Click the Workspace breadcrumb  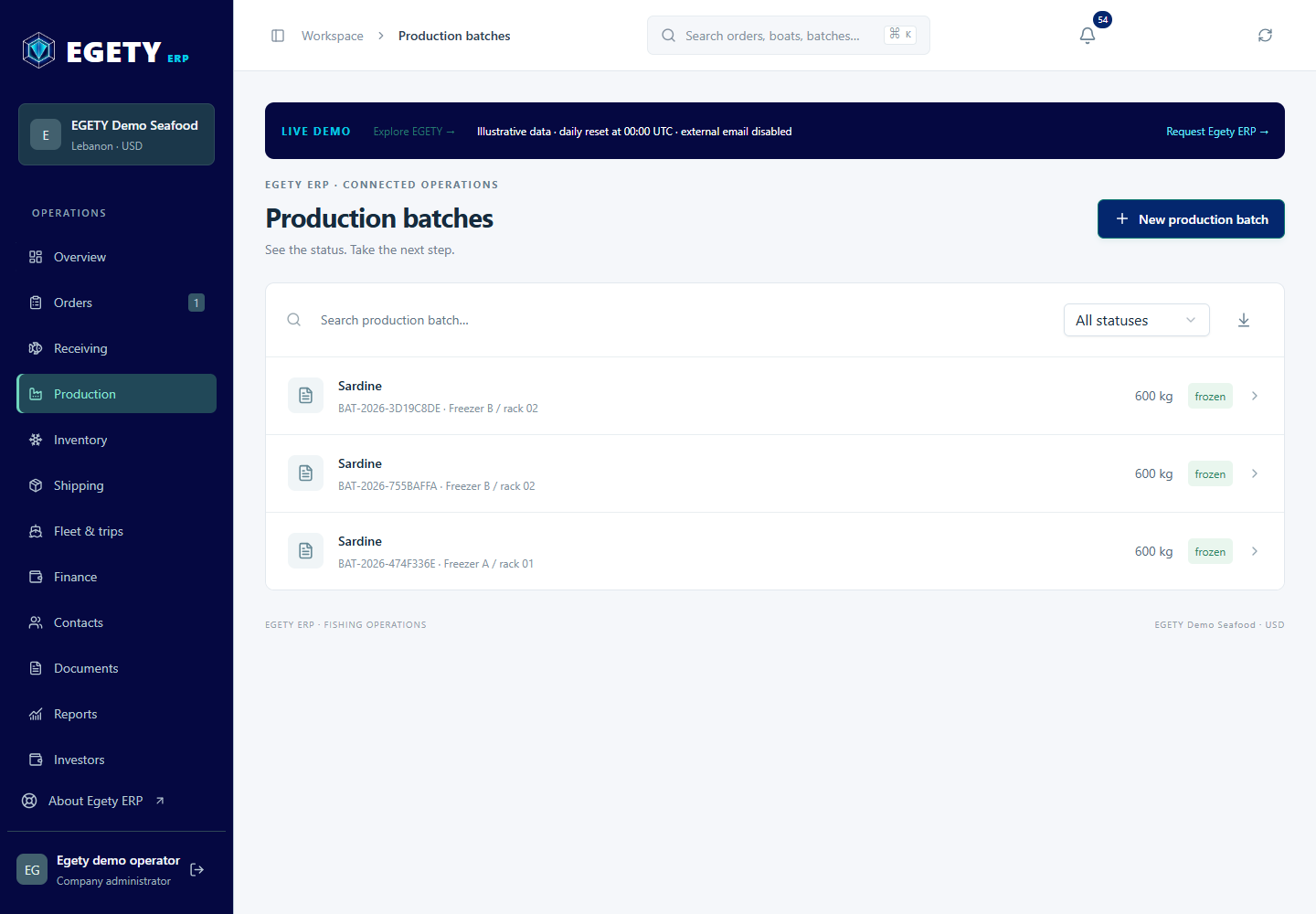[x=333, y=36]
